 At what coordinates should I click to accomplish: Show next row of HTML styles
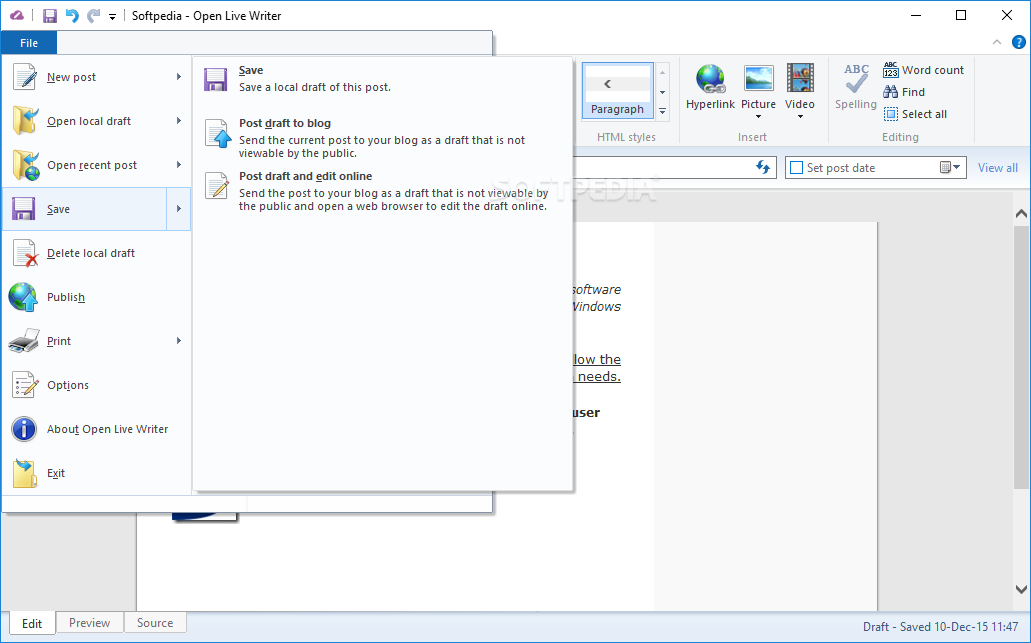coord(663,92)
